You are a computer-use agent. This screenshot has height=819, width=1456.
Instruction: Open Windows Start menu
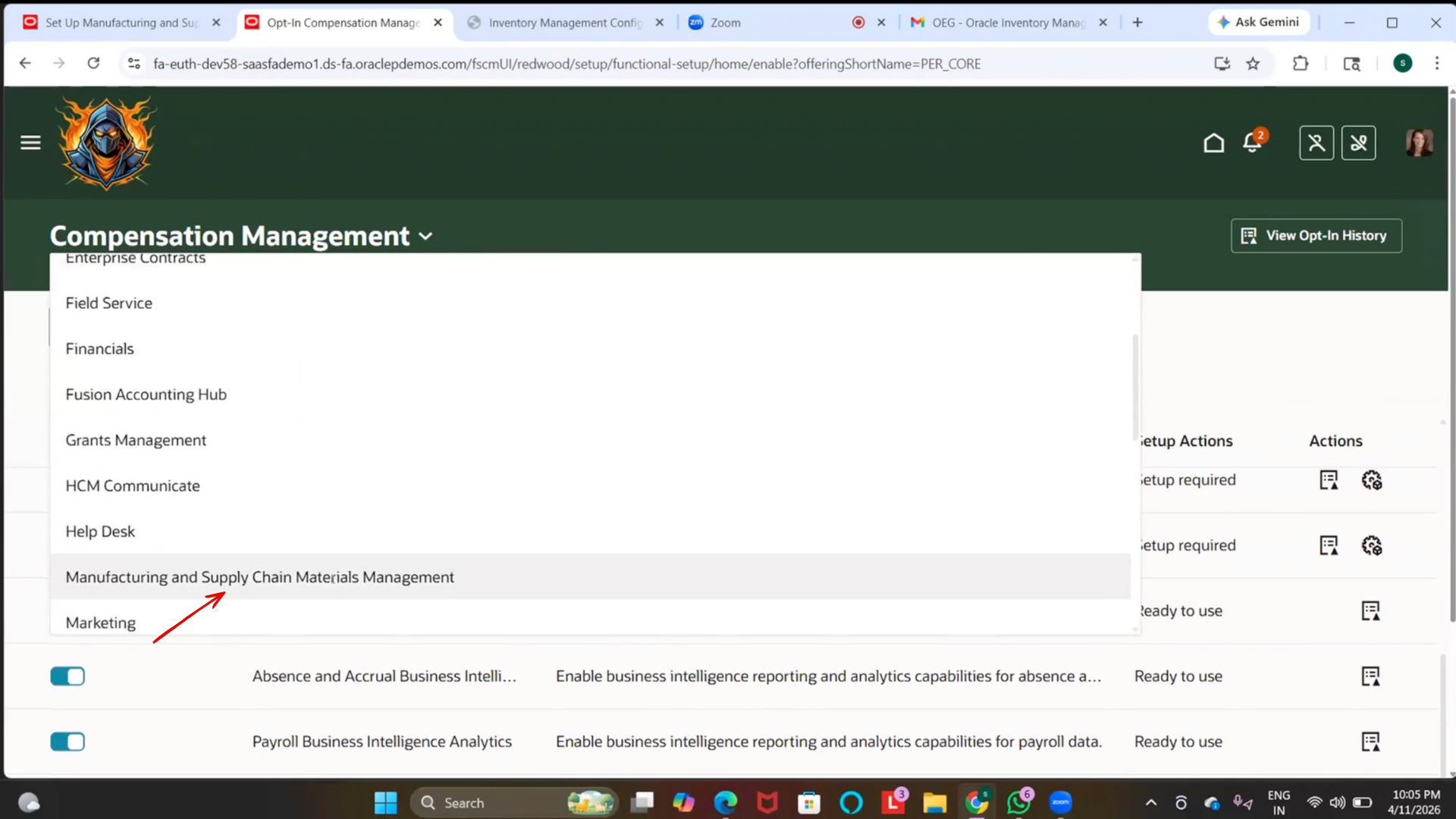point(385,802)
